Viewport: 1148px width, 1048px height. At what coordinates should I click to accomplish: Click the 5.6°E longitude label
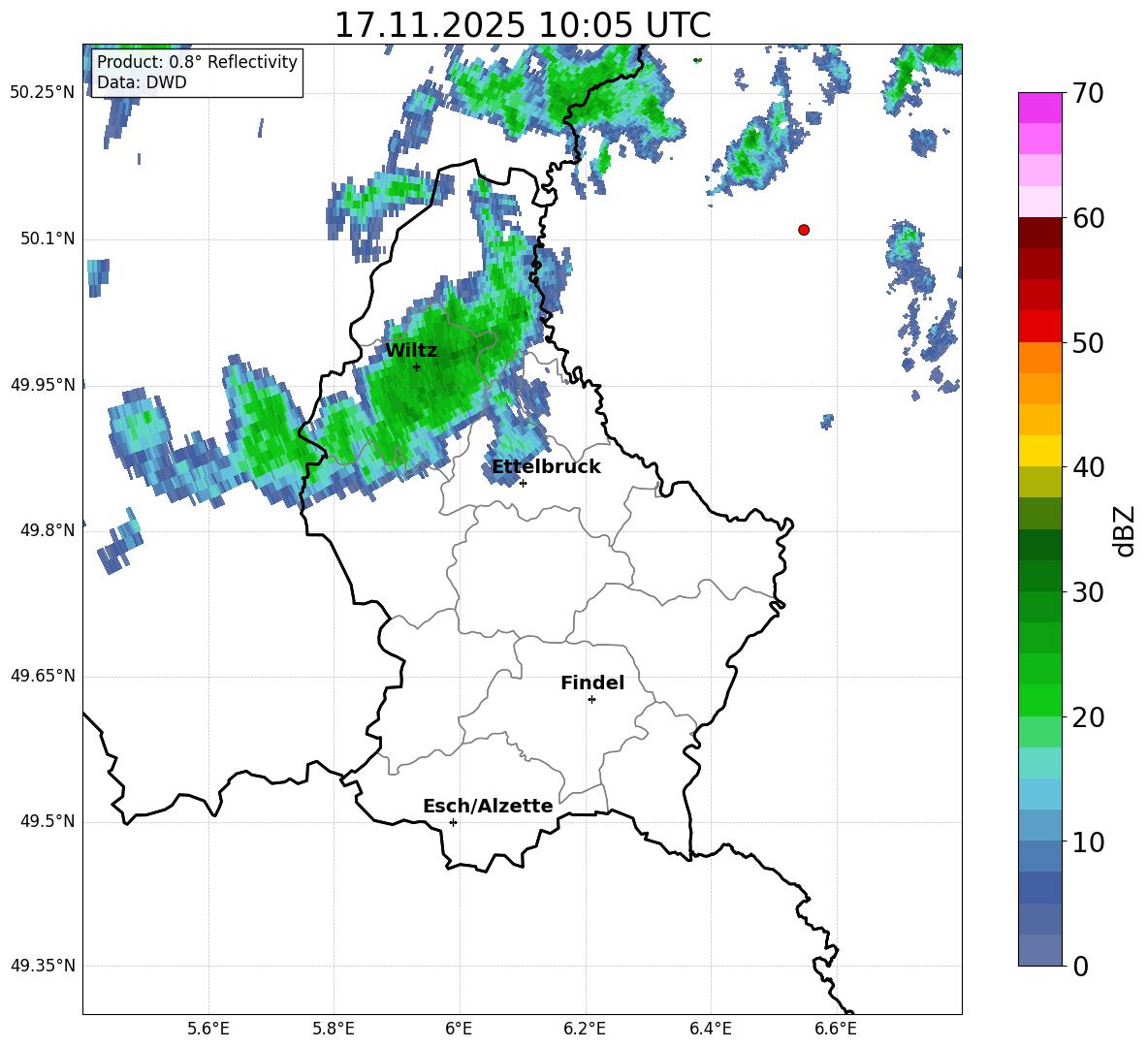(207, 1029)
